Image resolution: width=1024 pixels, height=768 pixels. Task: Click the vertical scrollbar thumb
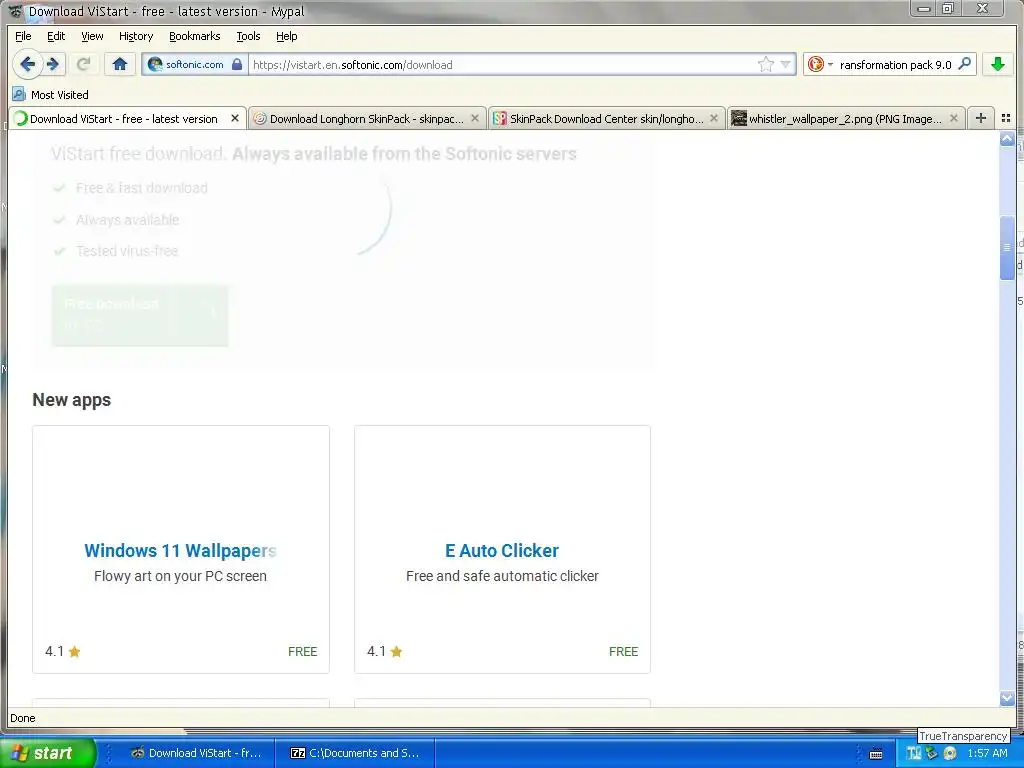(1006, 247)
